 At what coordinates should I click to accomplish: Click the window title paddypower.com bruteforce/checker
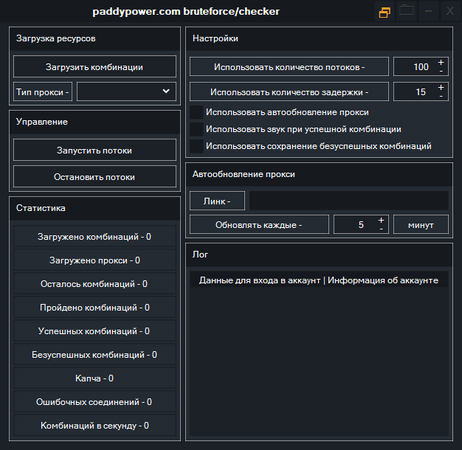coord(186,12)
